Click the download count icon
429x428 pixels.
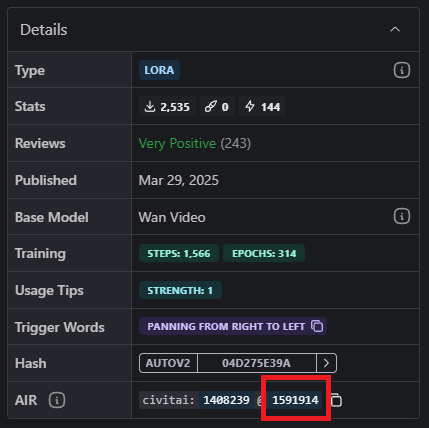pos(150,107)
